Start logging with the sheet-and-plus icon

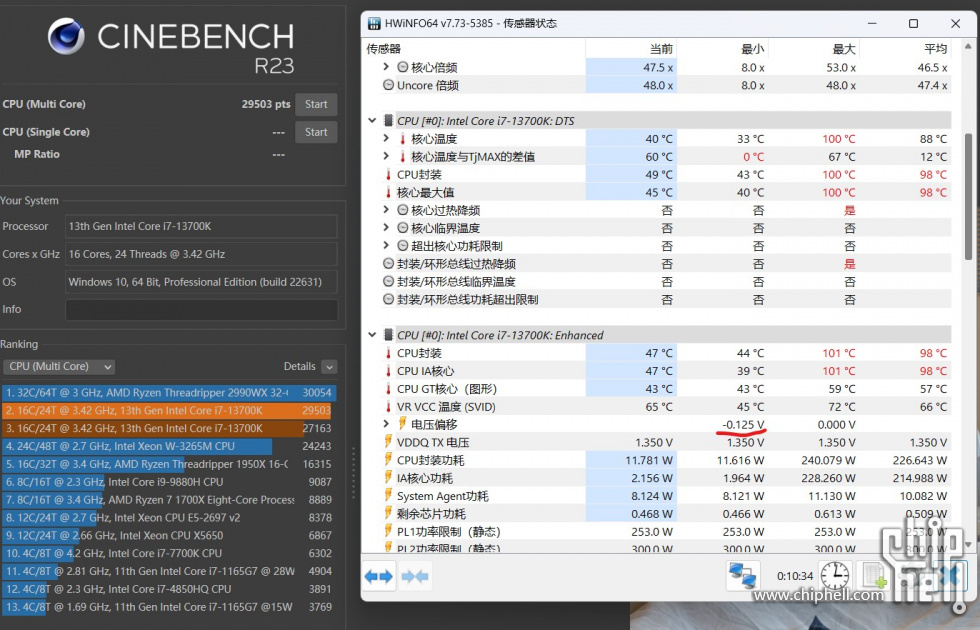873,576
